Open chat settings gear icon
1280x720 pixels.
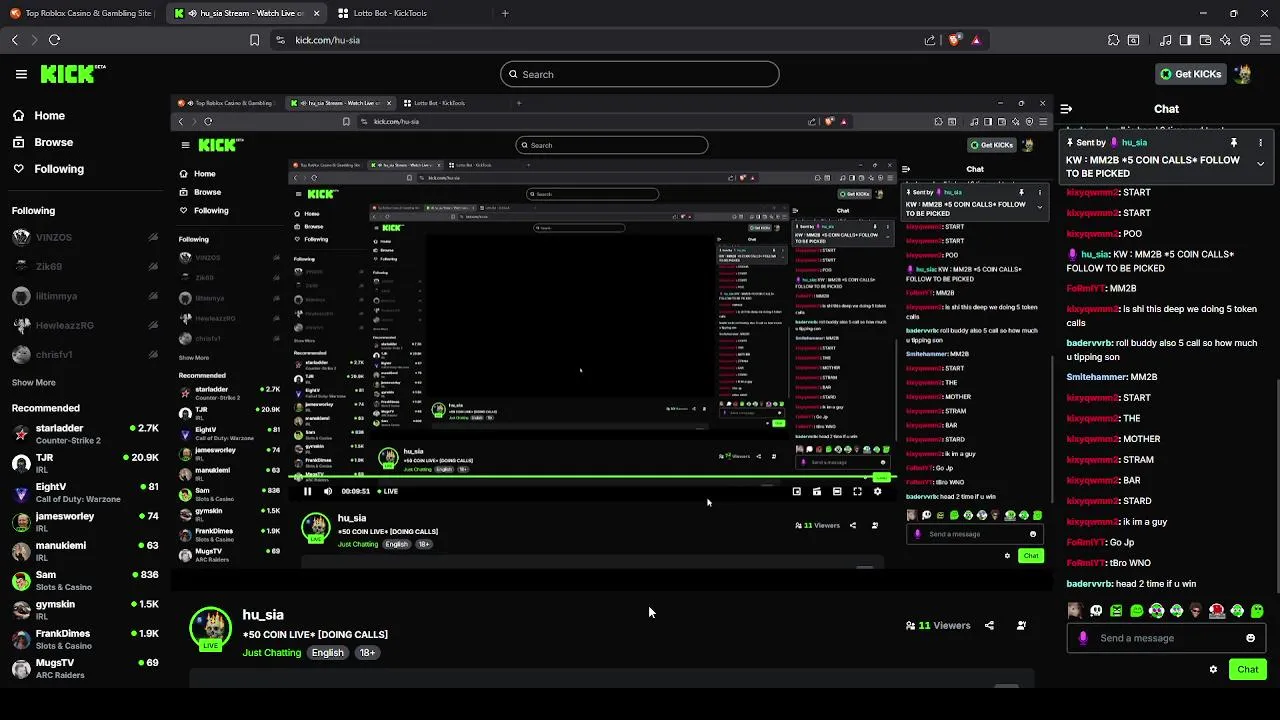1213,669
